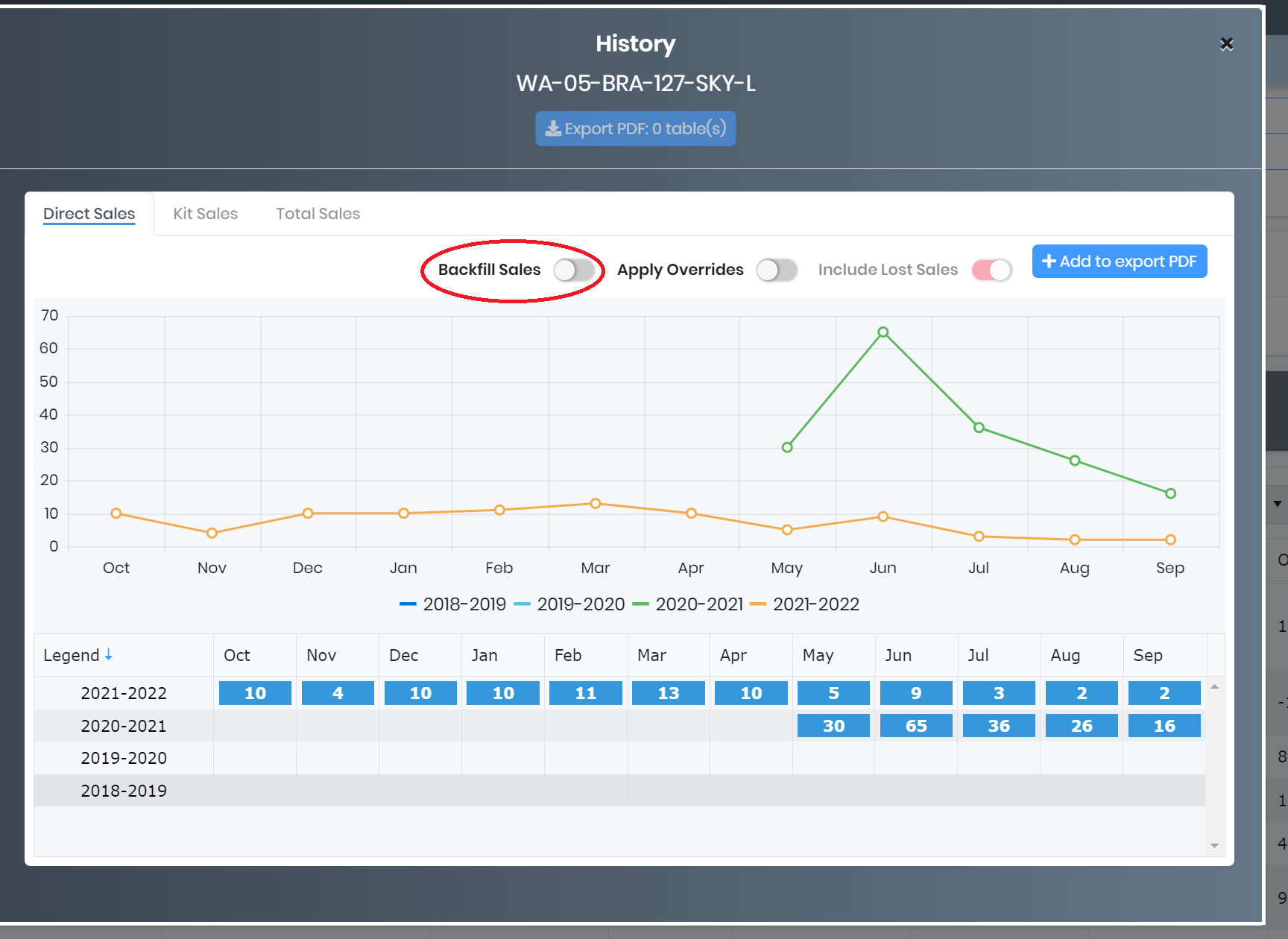This screenshot has width=1288, height=939.
Task: Click the 2021-2022 Feb cell value 11
Action: [x=586, y=693]
